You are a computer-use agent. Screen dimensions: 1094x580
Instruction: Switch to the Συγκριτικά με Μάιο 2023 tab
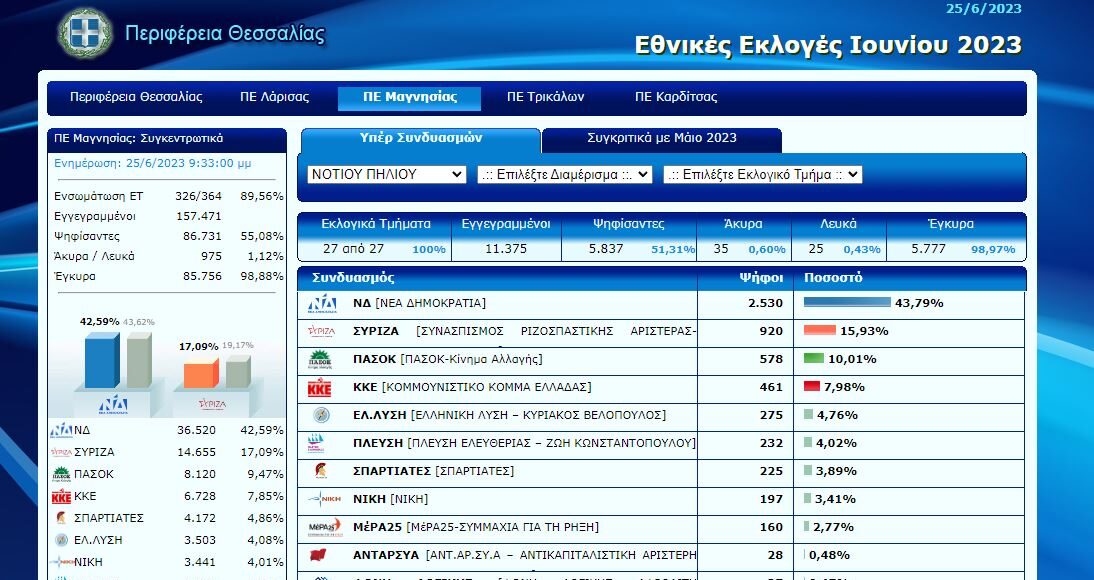point(662,139)
